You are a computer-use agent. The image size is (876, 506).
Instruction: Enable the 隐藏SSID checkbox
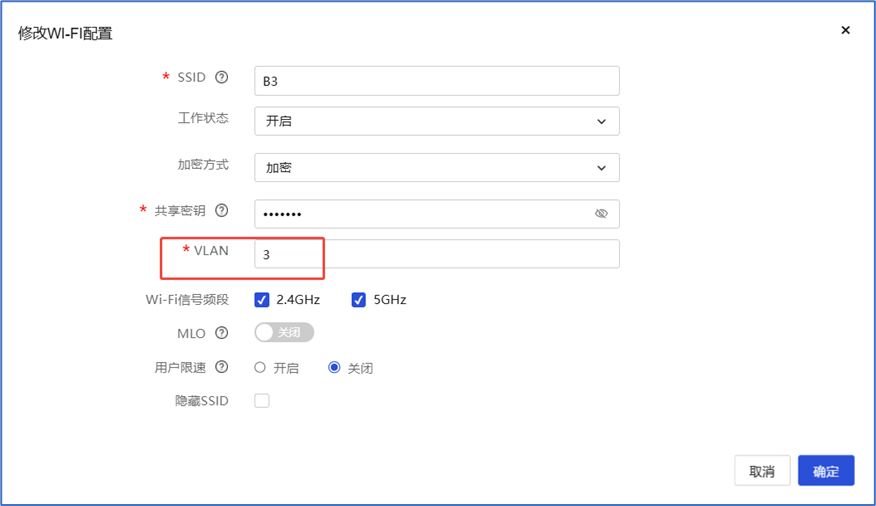[262, 401]
